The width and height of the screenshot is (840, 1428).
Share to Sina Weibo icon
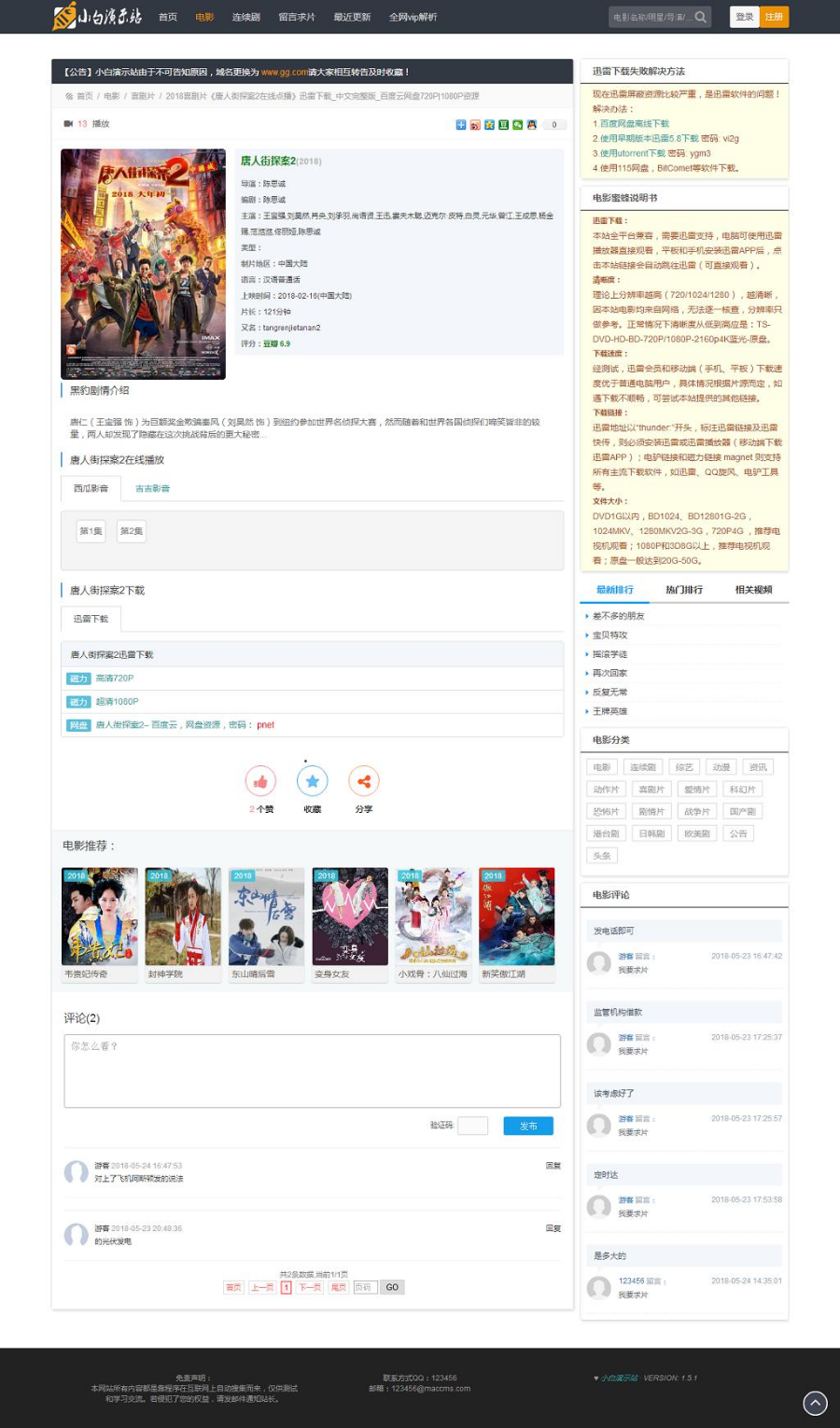point(475,124)
